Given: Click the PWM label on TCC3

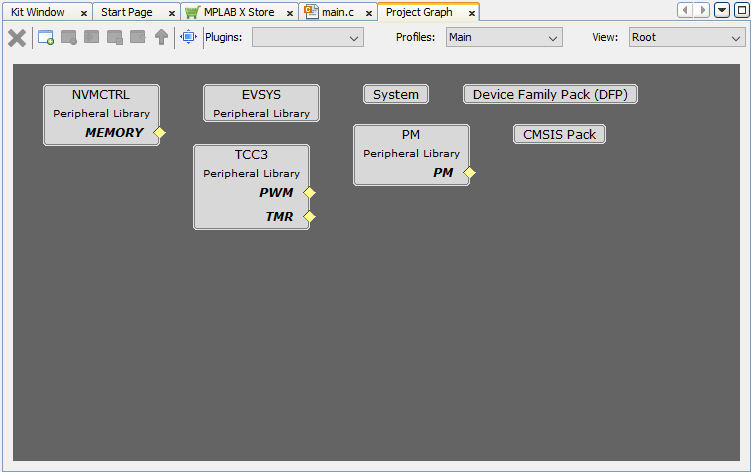Looking at the screenshot, I should (276, 193).
